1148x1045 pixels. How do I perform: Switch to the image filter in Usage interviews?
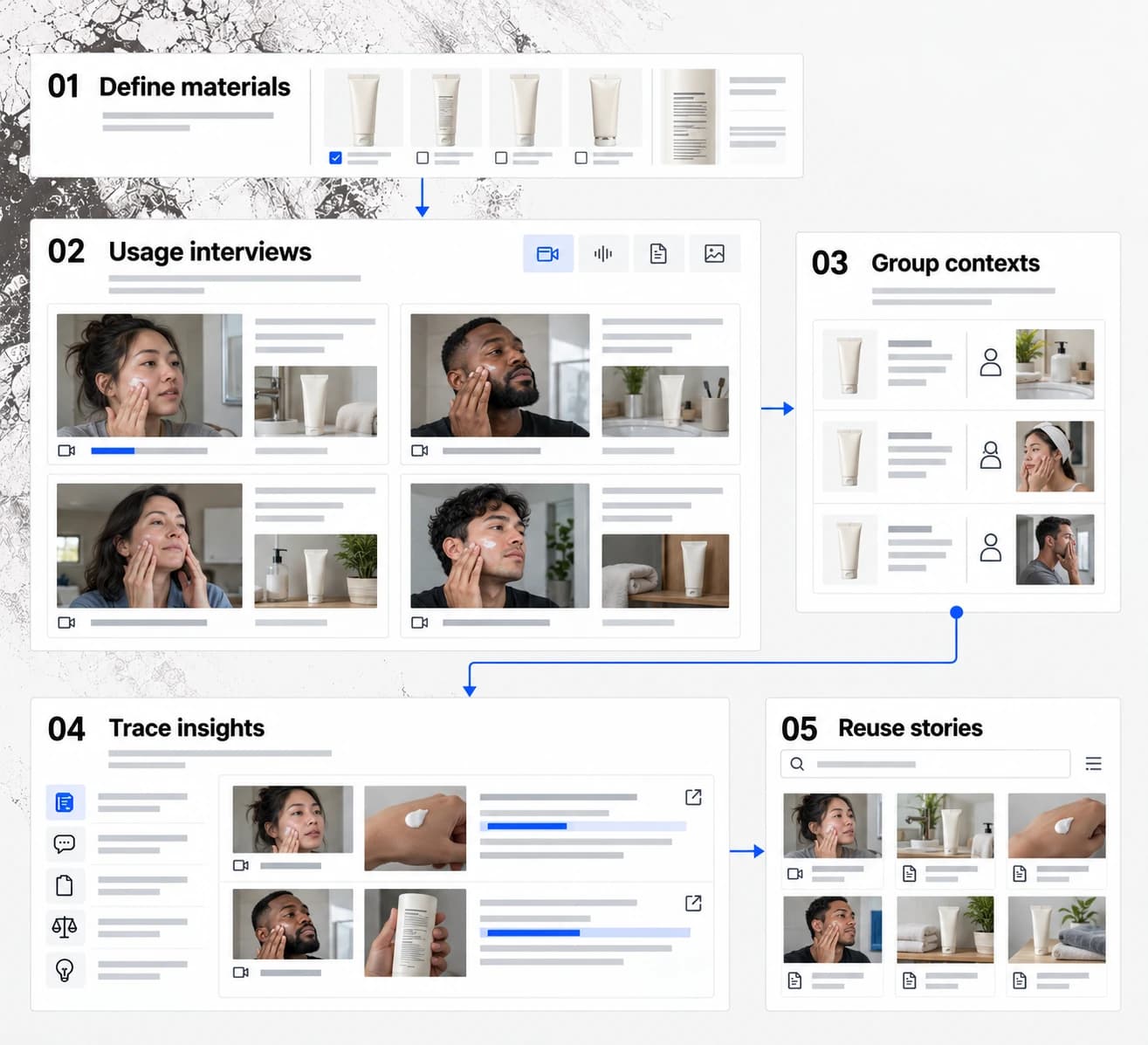(714, 253)
